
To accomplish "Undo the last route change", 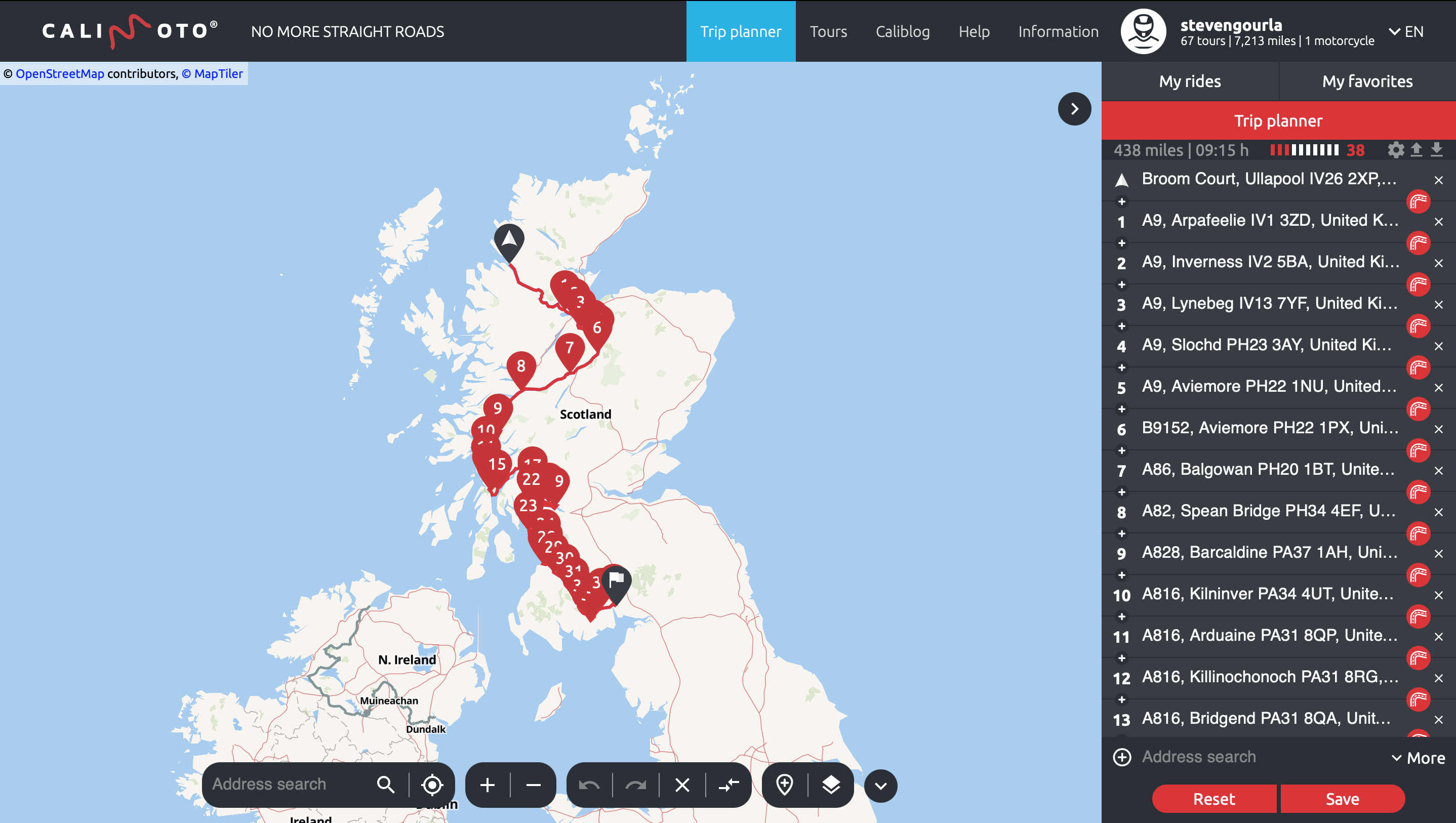I will point(589,785).
